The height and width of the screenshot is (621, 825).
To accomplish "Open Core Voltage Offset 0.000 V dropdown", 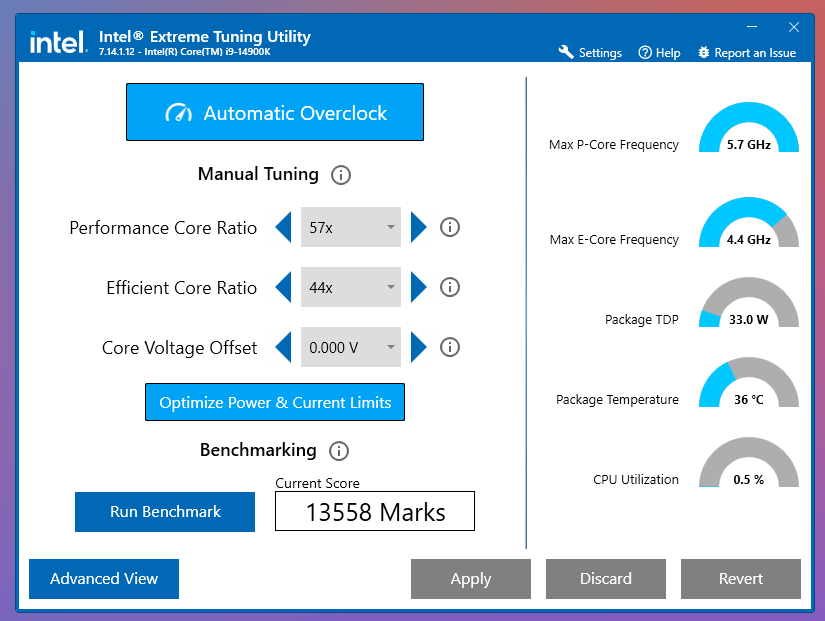I will [351, 347].
